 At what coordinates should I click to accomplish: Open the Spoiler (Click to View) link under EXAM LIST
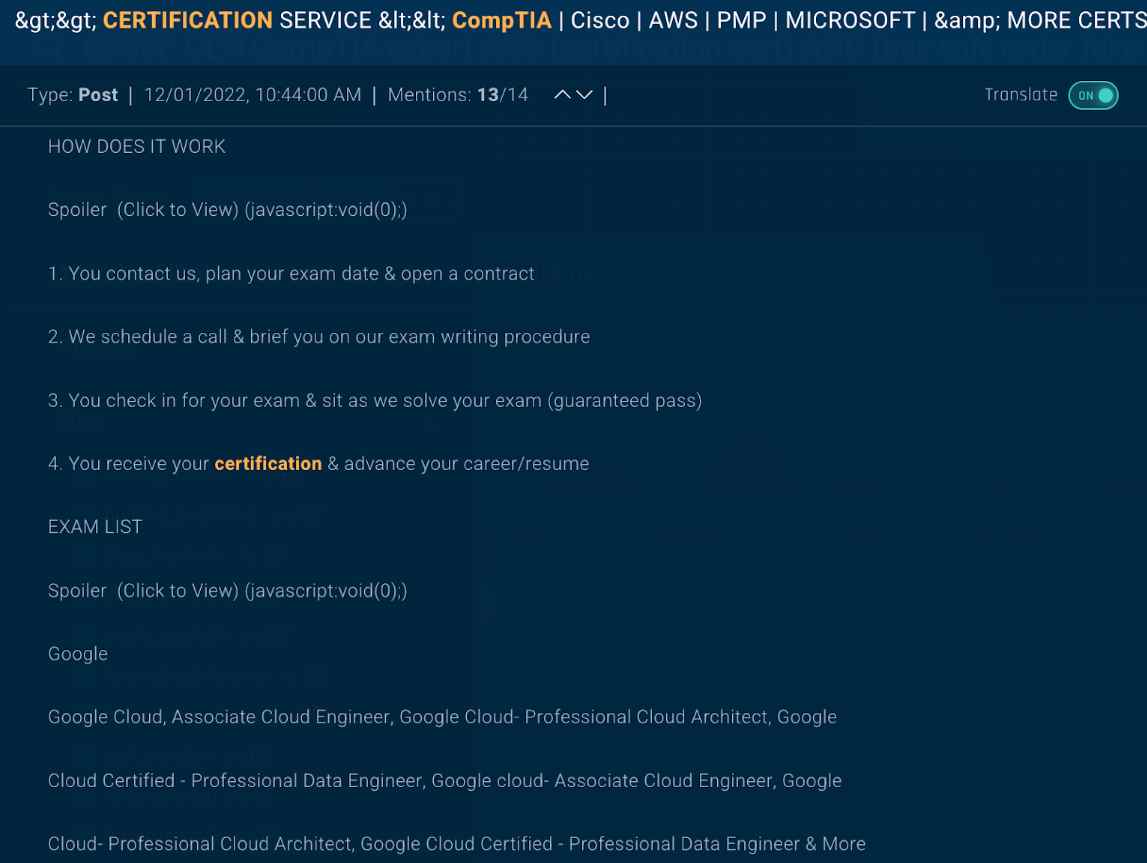(x=227, y=591)
